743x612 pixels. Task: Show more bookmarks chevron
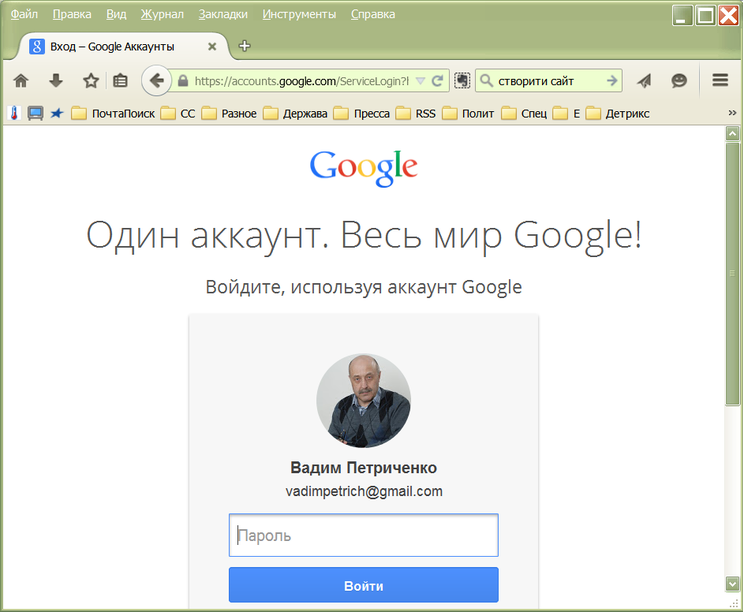(732, 113)
